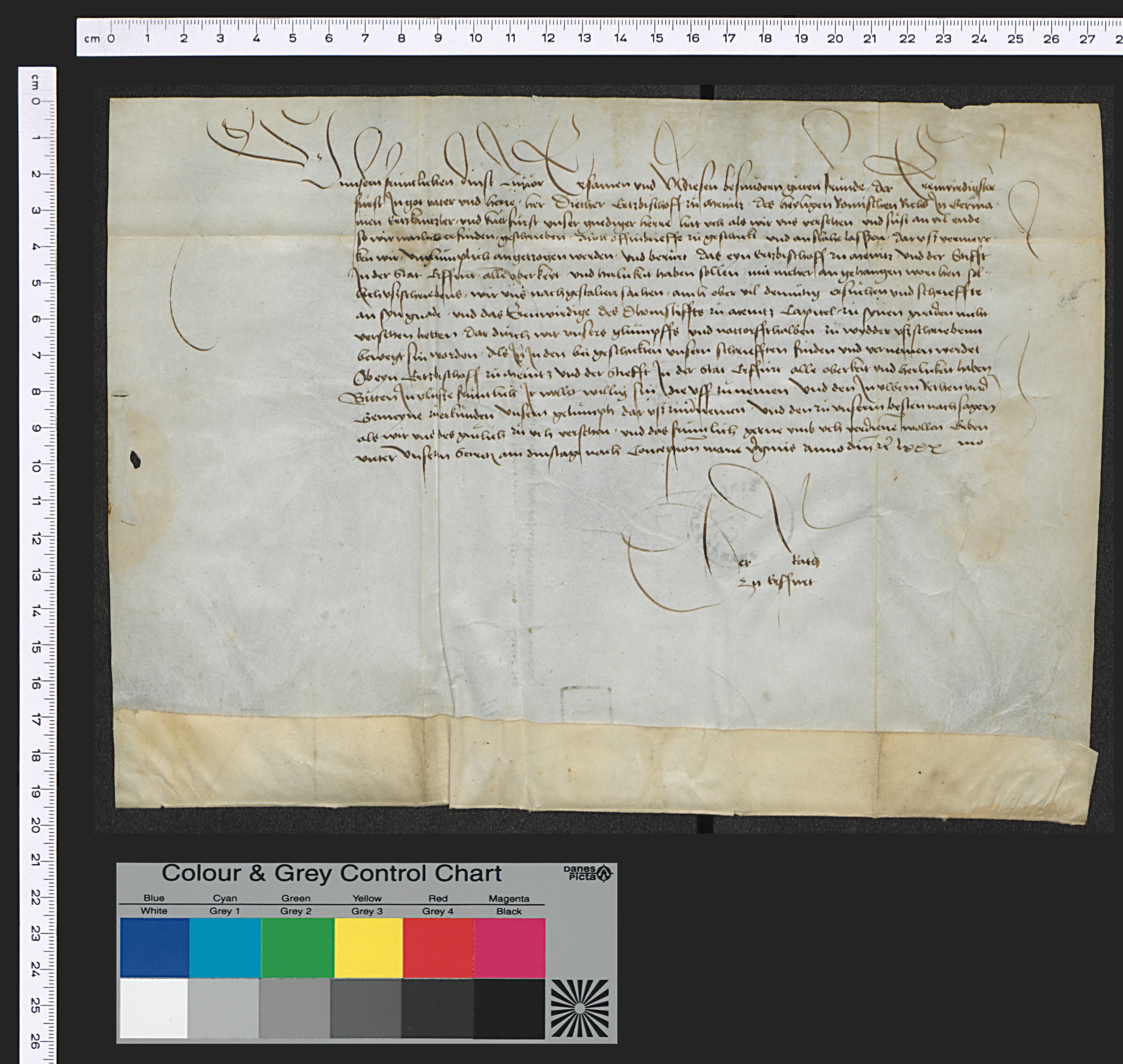Click the Grey 2 patch in bottom row
The height and width of the screenshot is (1064, 1123).
point(295,1008)
